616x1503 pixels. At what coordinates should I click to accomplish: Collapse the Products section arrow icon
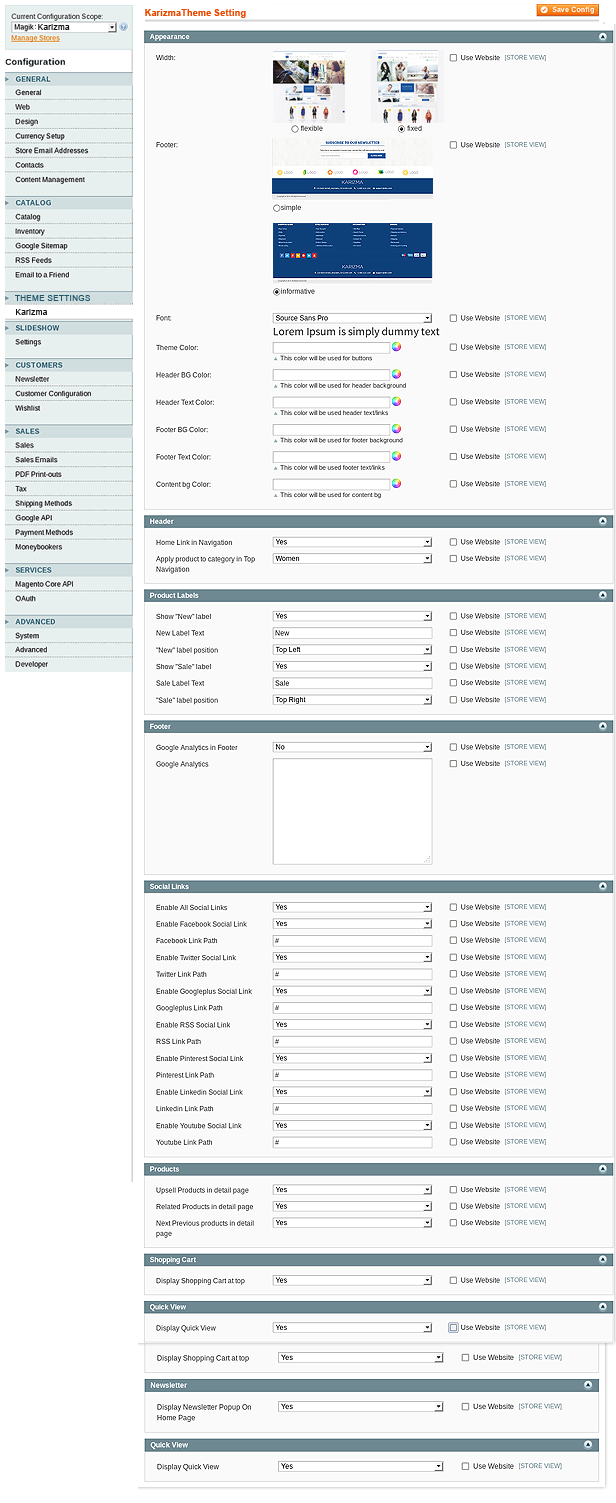click(603, 1169)
